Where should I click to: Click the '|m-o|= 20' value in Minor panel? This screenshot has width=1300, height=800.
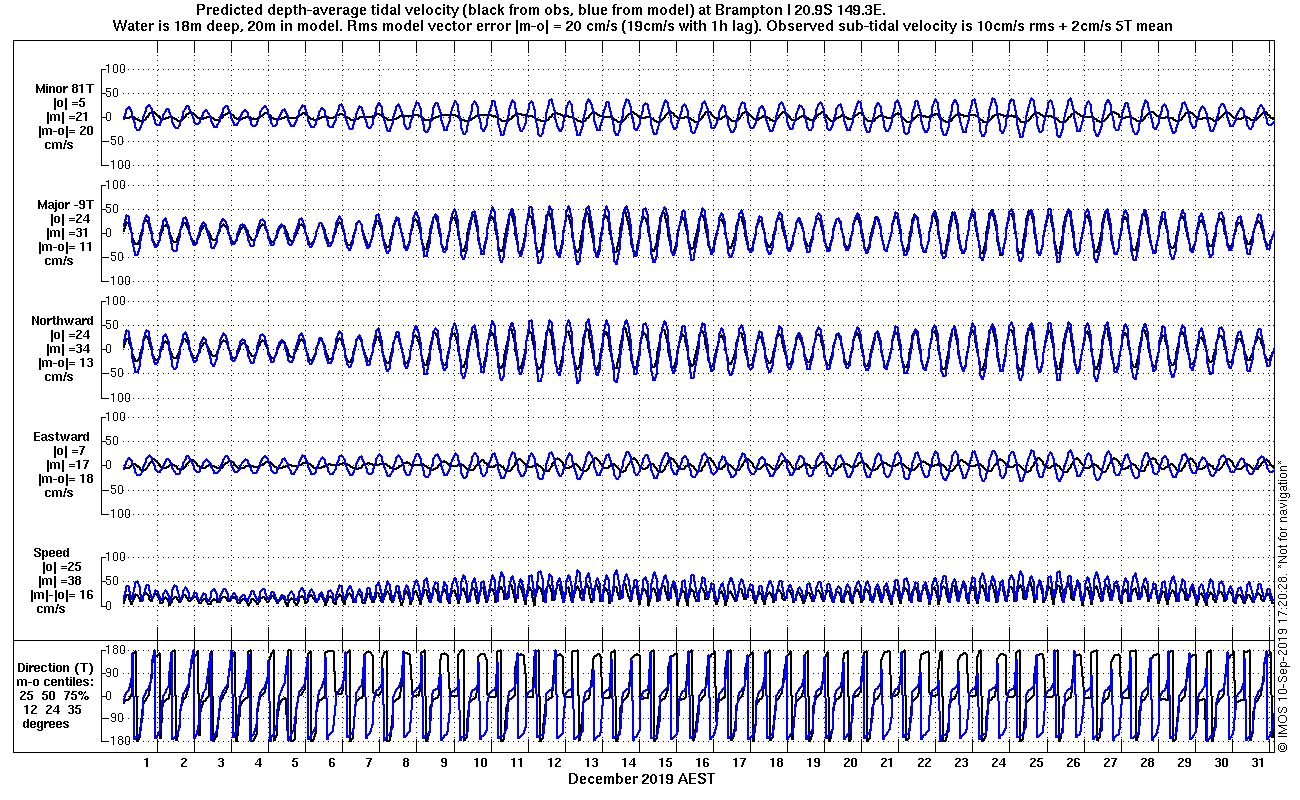(x=64, y=131)
